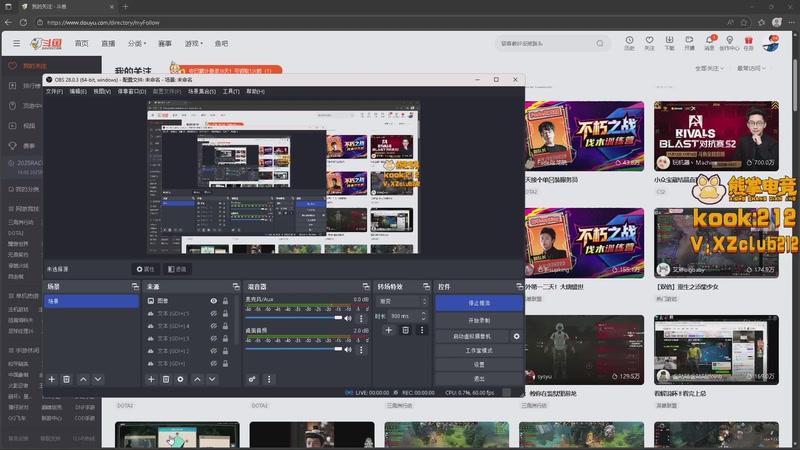Open the RIVALS BLAST stream thumbnail

[716, 136]
